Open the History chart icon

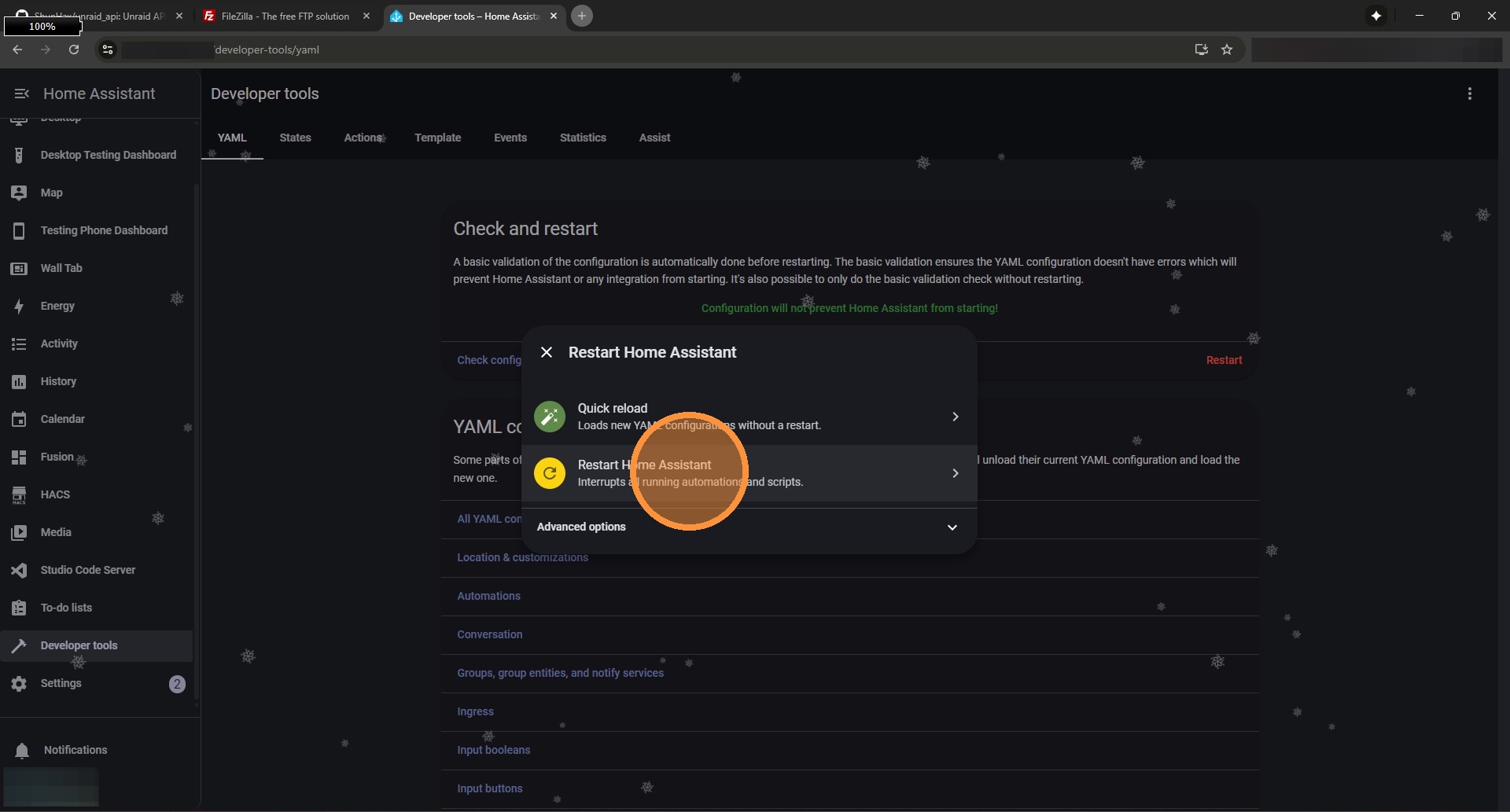click(x=19, y=381)
